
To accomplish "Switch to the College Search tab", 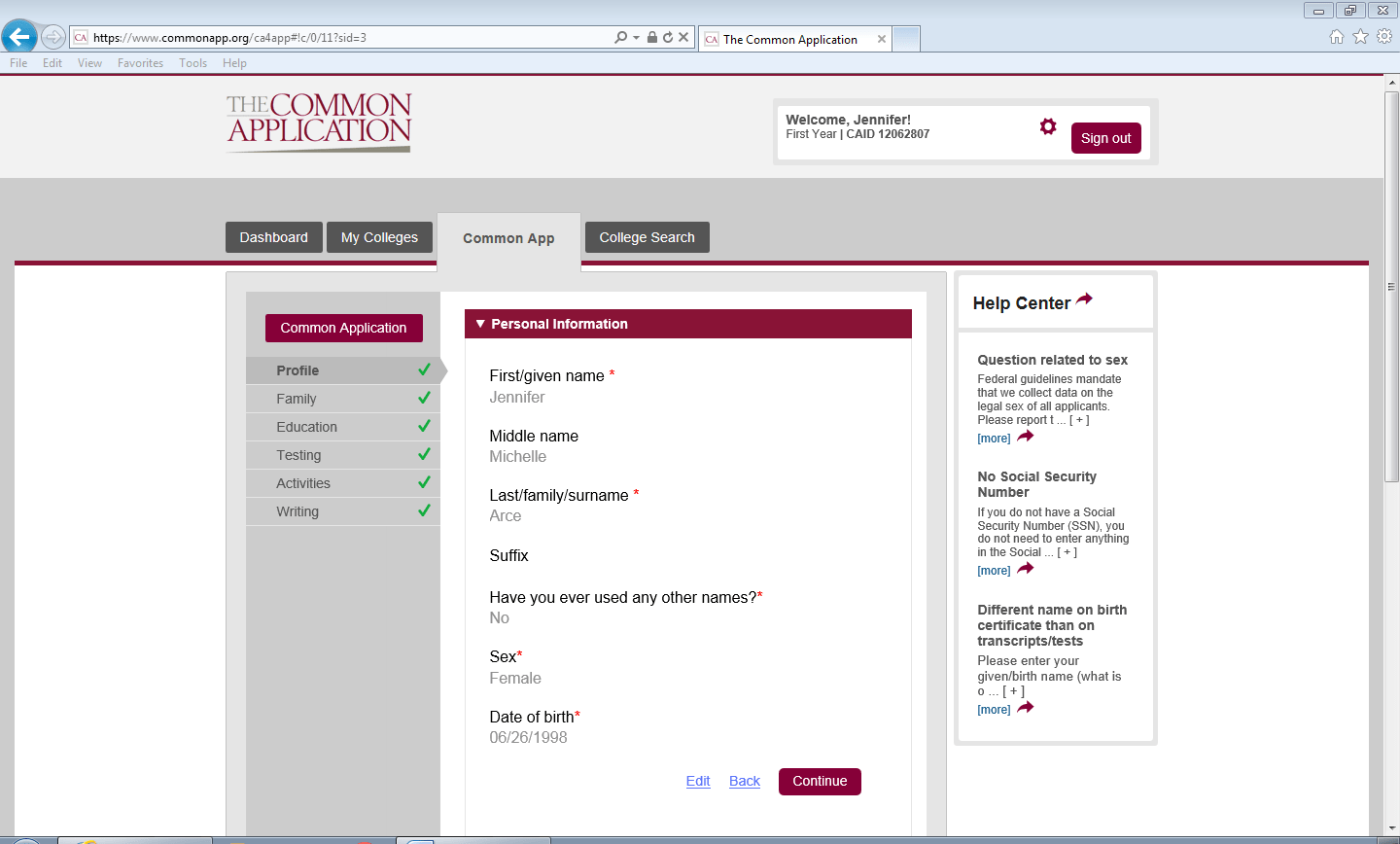I will 647,237.
